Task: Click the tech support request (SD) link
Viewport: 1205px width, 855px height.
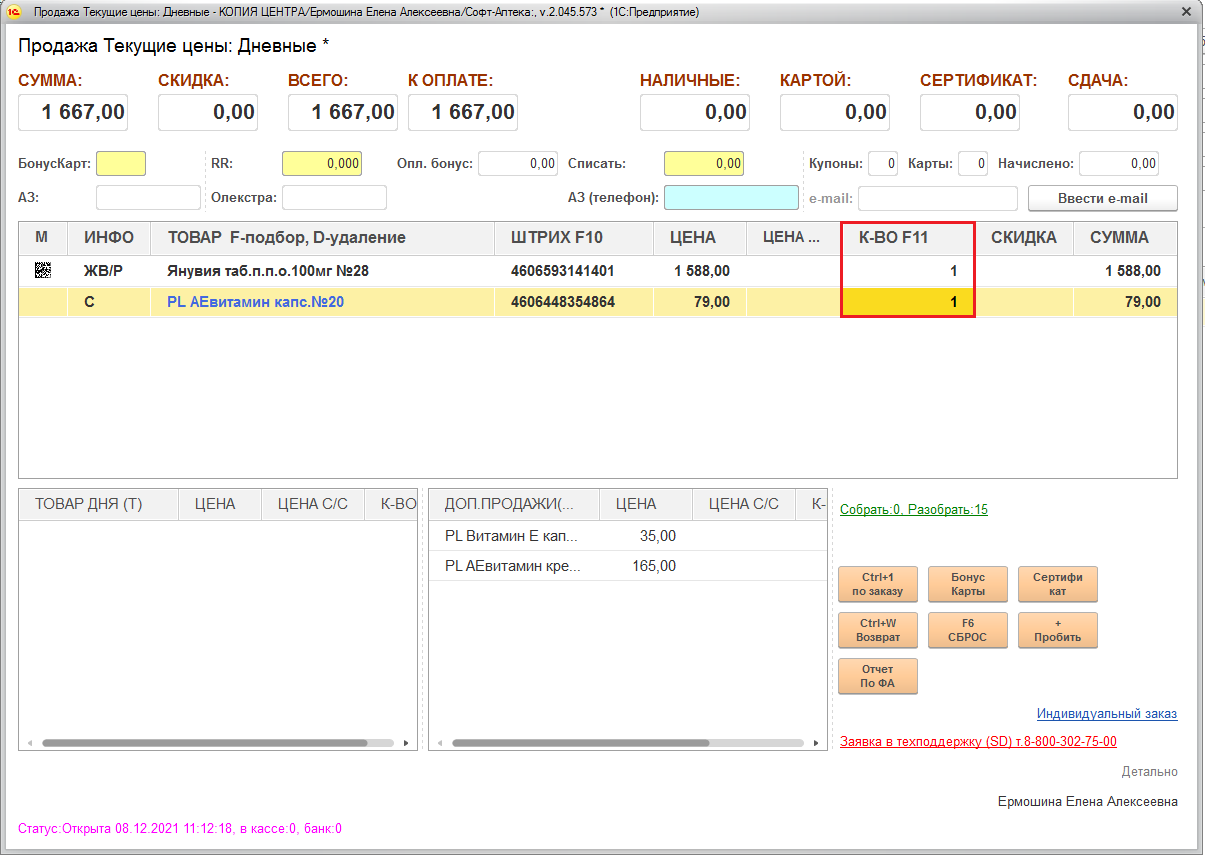Action: 978,742
